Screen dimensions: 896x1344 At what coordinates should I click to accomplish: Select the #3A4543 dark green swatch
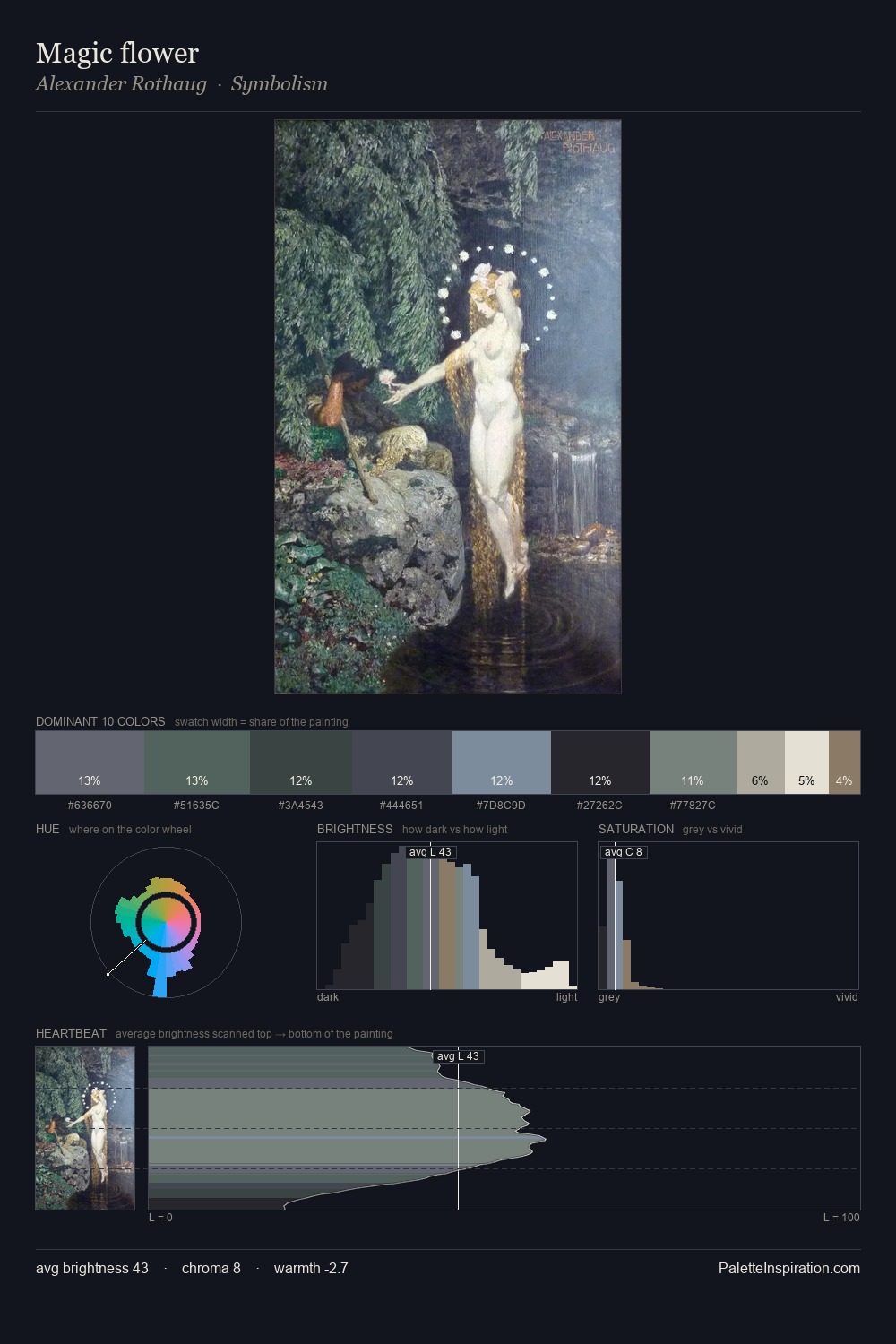[x=301, y=762]
